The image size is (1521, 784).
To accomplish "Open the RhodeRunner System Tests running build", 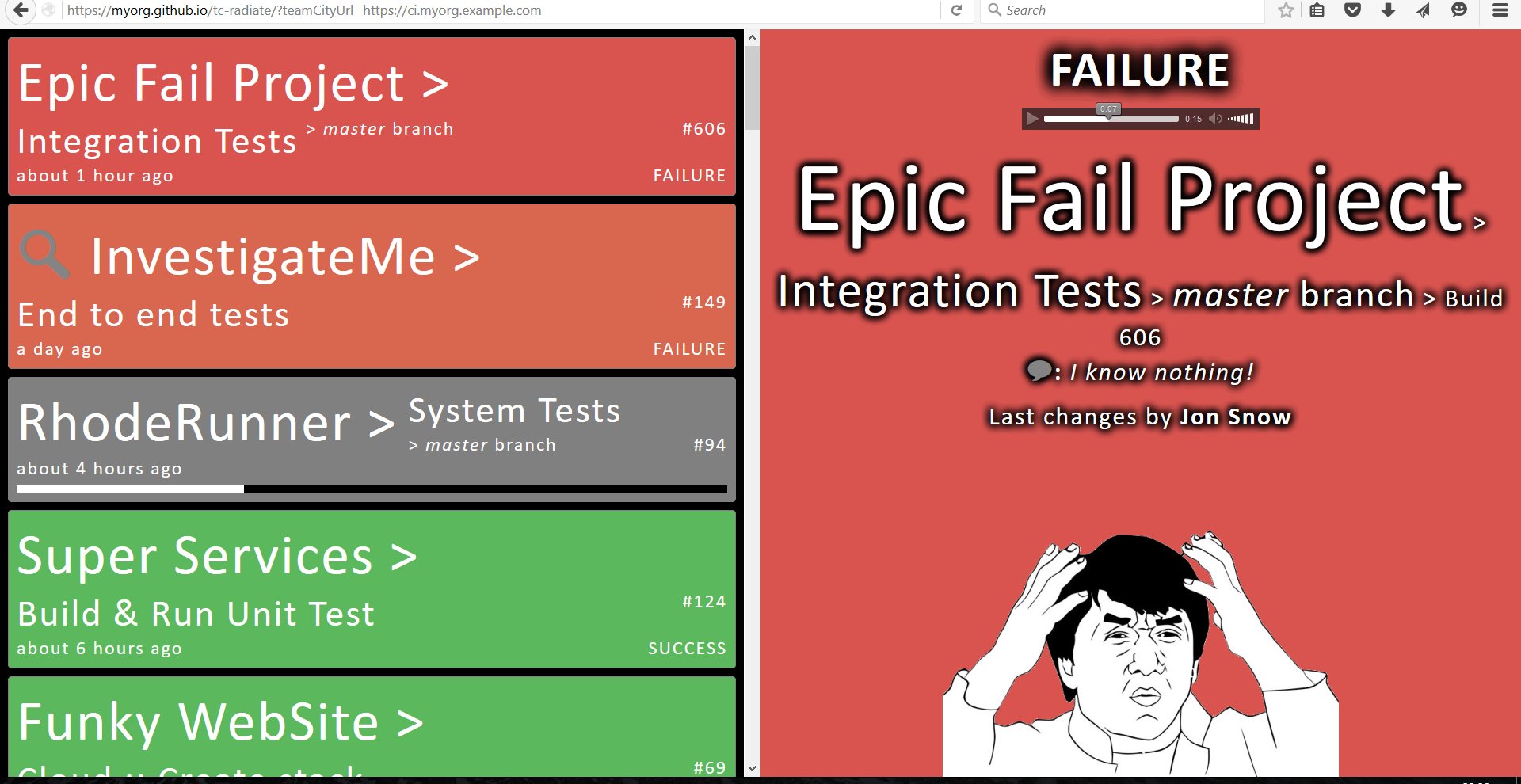I will (372, 440).
